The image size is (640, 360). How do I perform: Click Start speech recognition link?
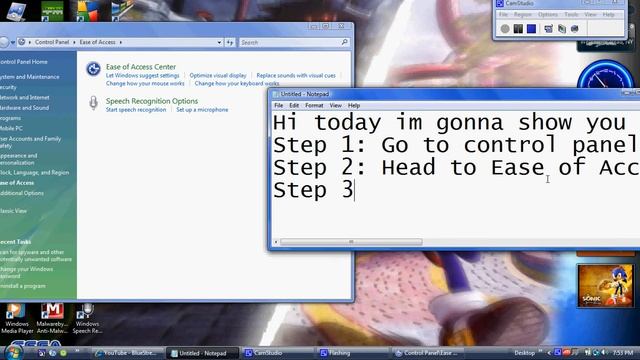coord(136,110)
